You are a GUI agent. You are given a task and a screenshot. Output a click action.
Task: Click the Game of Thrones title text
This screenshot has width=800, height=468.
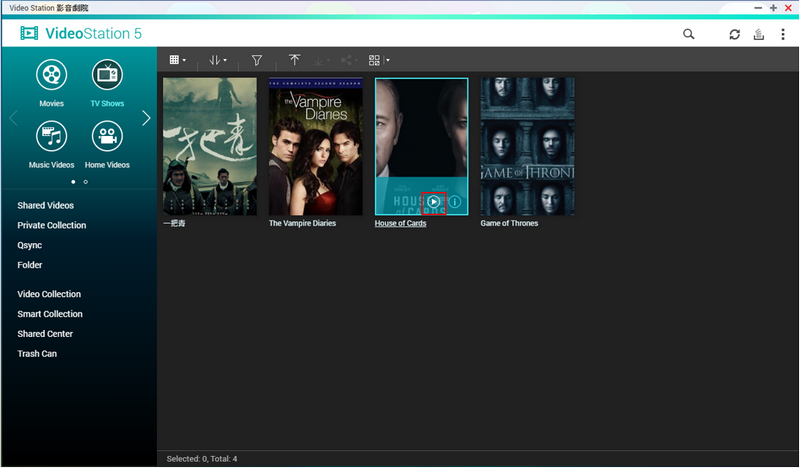pyautogui.click(x=509, y=224)
